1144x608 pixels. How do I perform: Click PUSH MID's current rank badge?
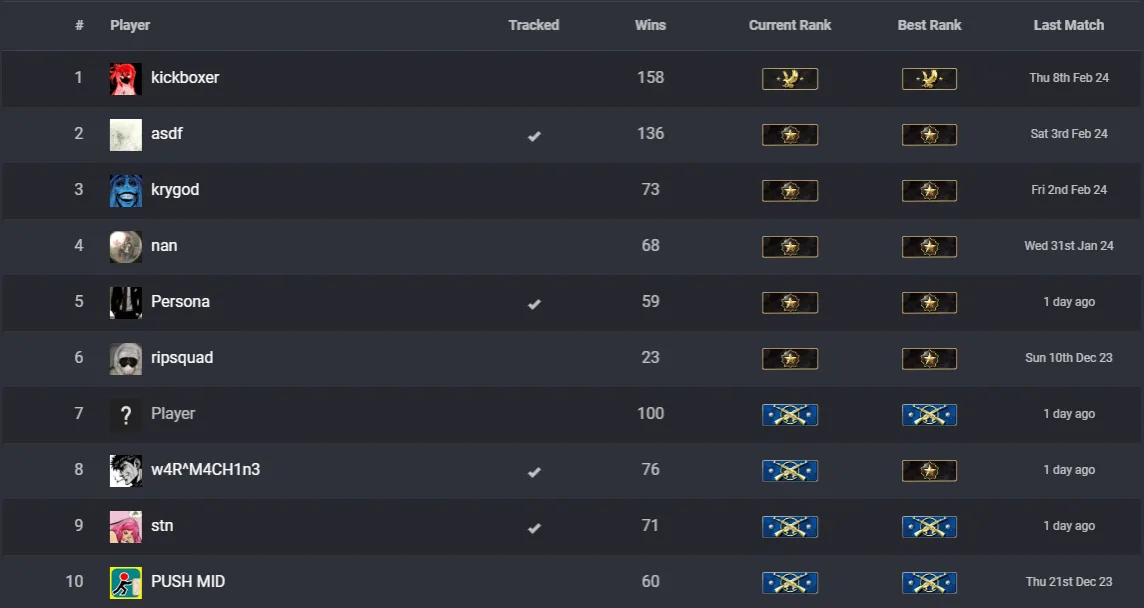(x=790, y=582)
